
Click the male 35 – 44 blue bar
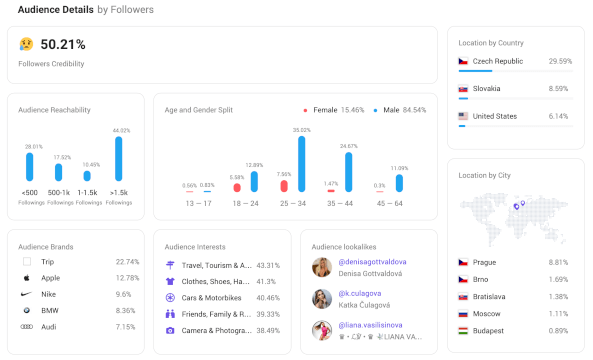click(x=349, y=172)
